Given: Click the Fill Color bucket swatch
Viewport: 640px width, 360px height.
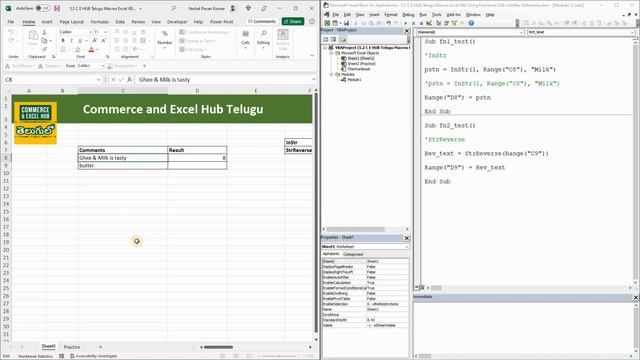Looking at the screenshot, I should (x=78, y=49).
